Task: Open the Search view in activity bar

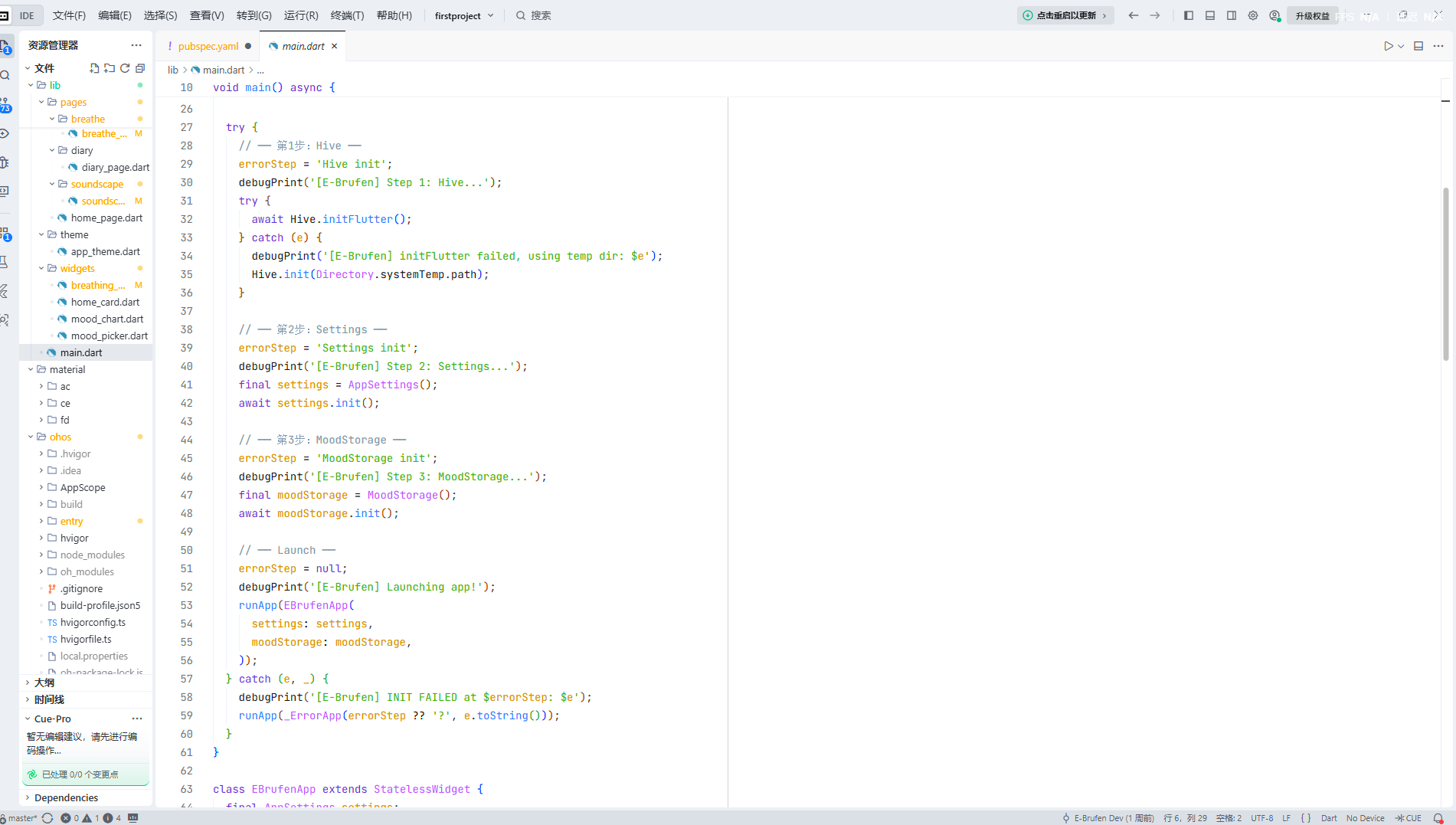Action: click(5, 75)
